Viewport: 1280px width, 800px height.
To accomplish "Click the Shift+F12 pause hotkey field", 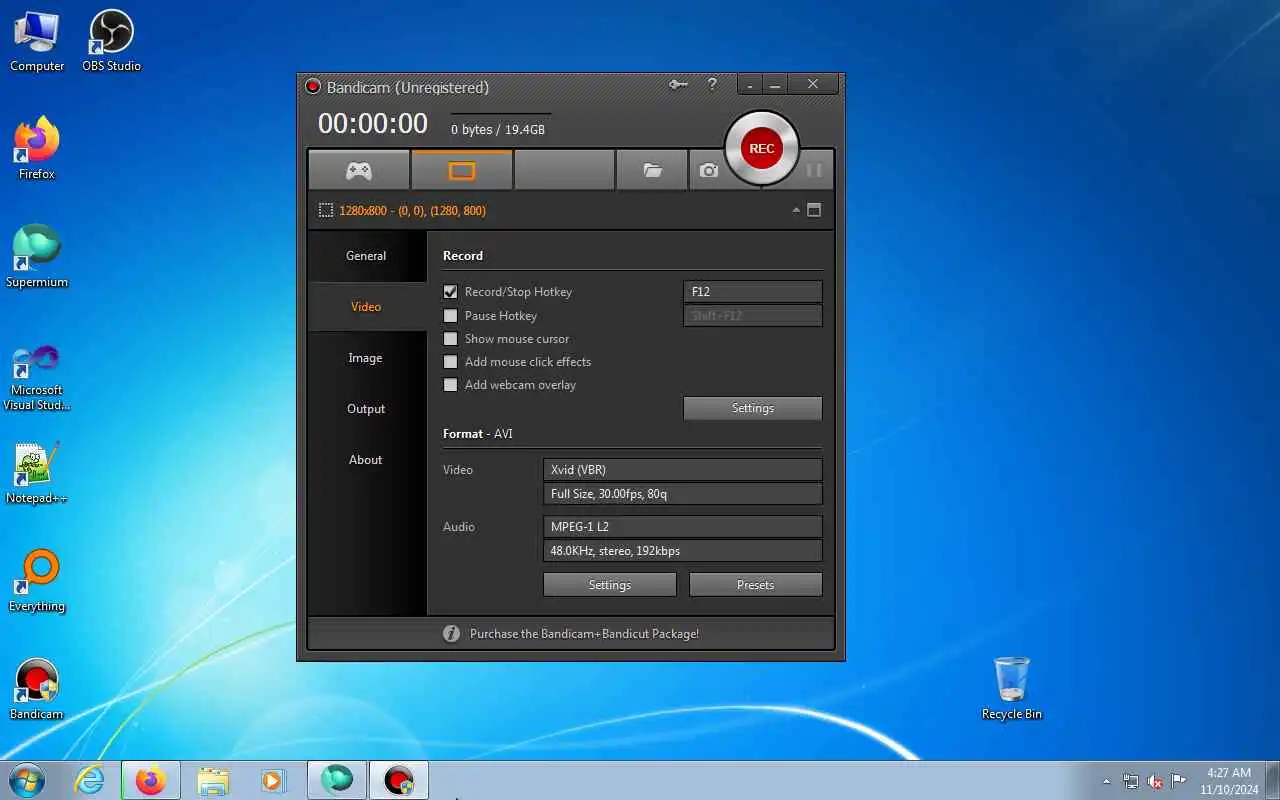I will (753, 316).
